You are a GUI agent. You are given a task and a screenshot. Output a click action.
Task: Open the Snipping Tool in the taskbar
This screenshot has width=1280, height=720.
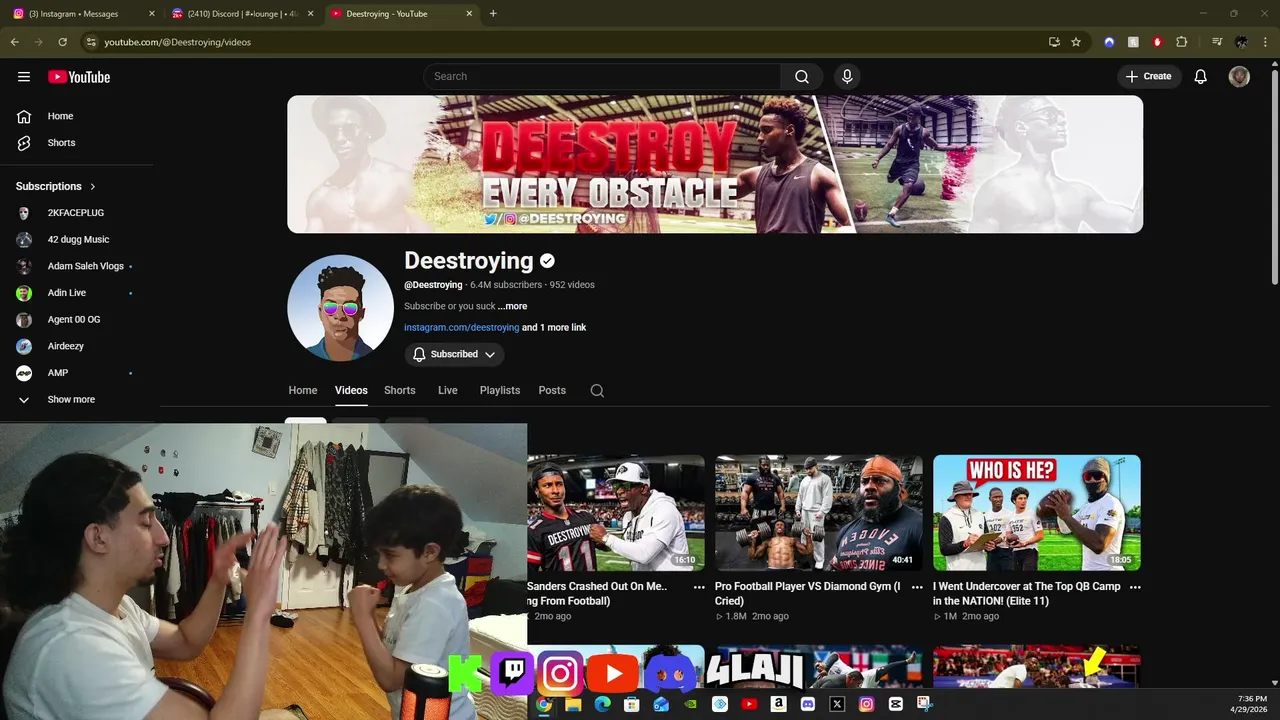[924, 704]
